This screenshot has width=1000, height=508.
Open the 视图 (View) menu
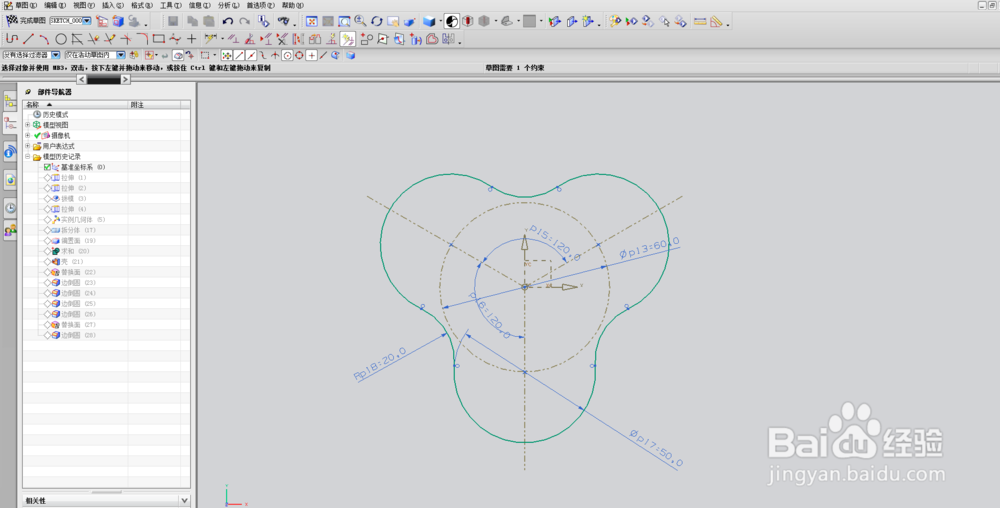click(x=84, y=5)
